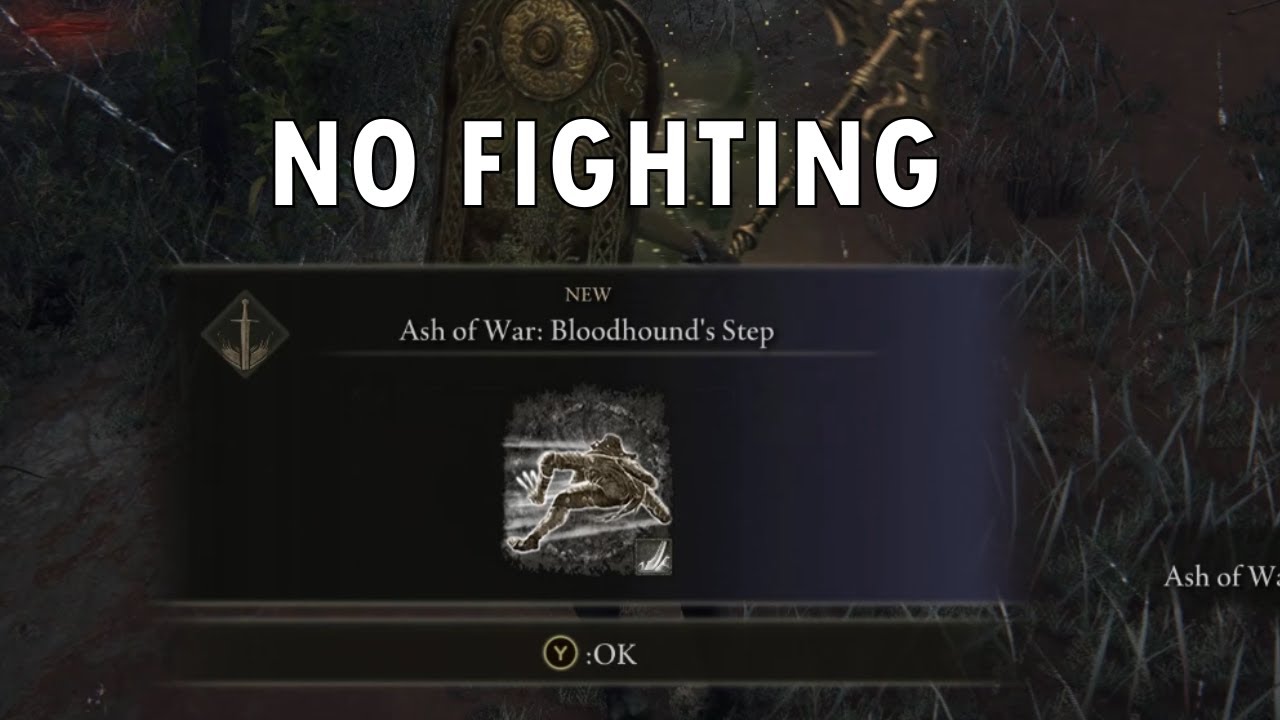Click the round emblem on the golden shield
The height and width of the screenshot is (720, 1280).
click(x=546, y=40)
